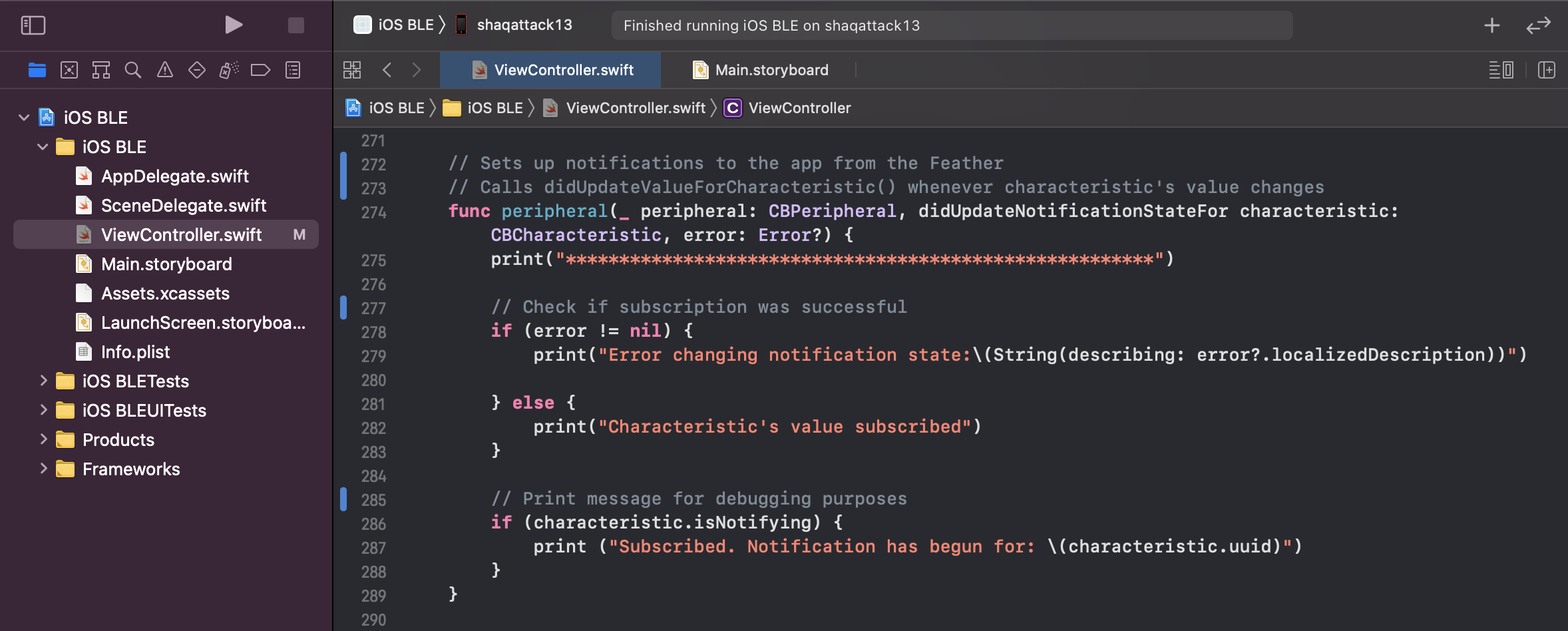
Task: Expand the Frameworks folder
Action: pos(43,469)
